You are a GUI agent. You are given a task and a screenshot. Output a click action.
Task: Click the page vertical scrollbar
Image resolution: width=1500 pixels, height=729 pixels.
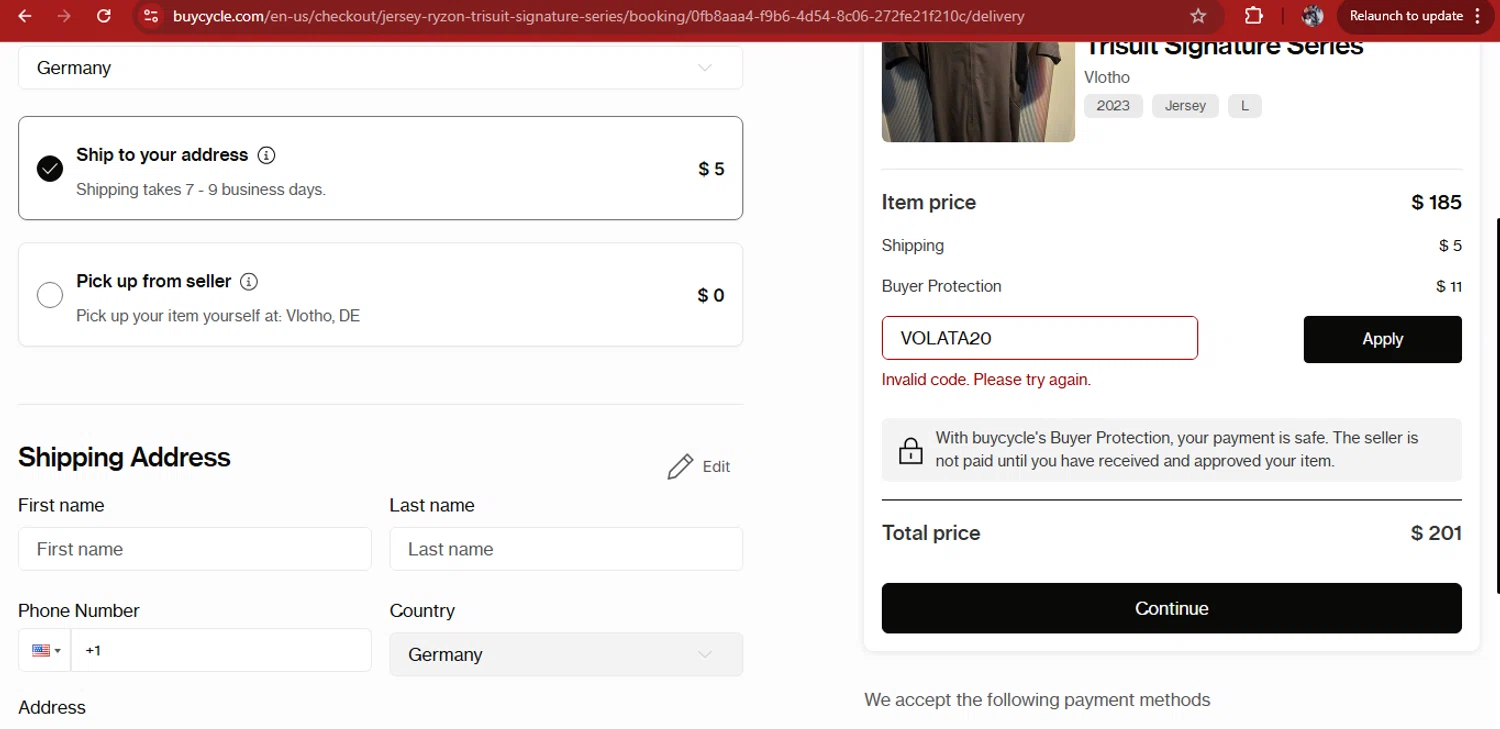[x=1496, y=405]
